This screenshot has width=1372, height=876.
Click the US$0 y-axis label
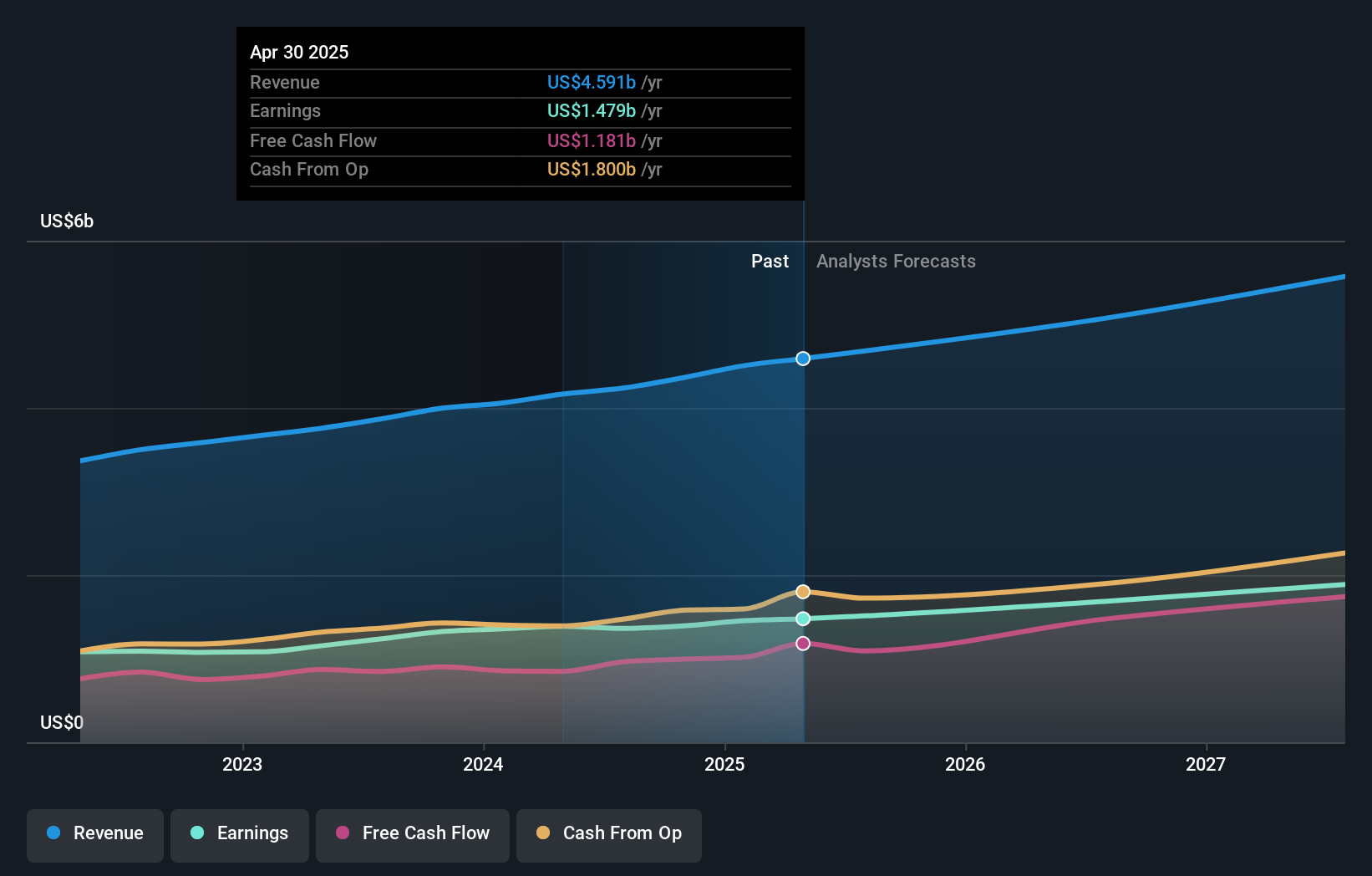tap(62, 722)
